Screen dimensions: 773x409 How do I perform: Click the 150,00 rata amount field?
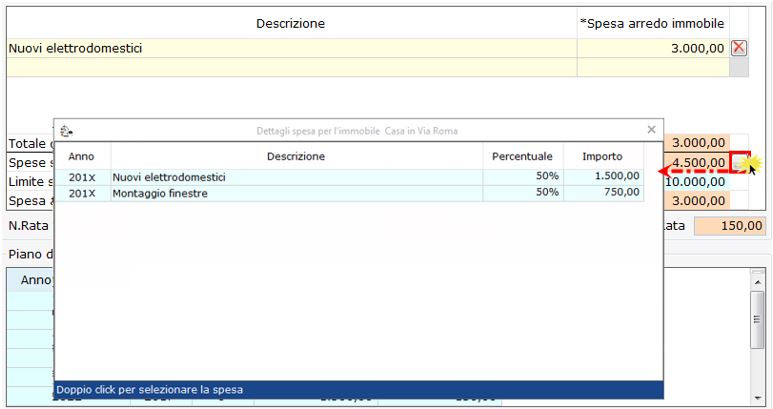click(730, 226)
